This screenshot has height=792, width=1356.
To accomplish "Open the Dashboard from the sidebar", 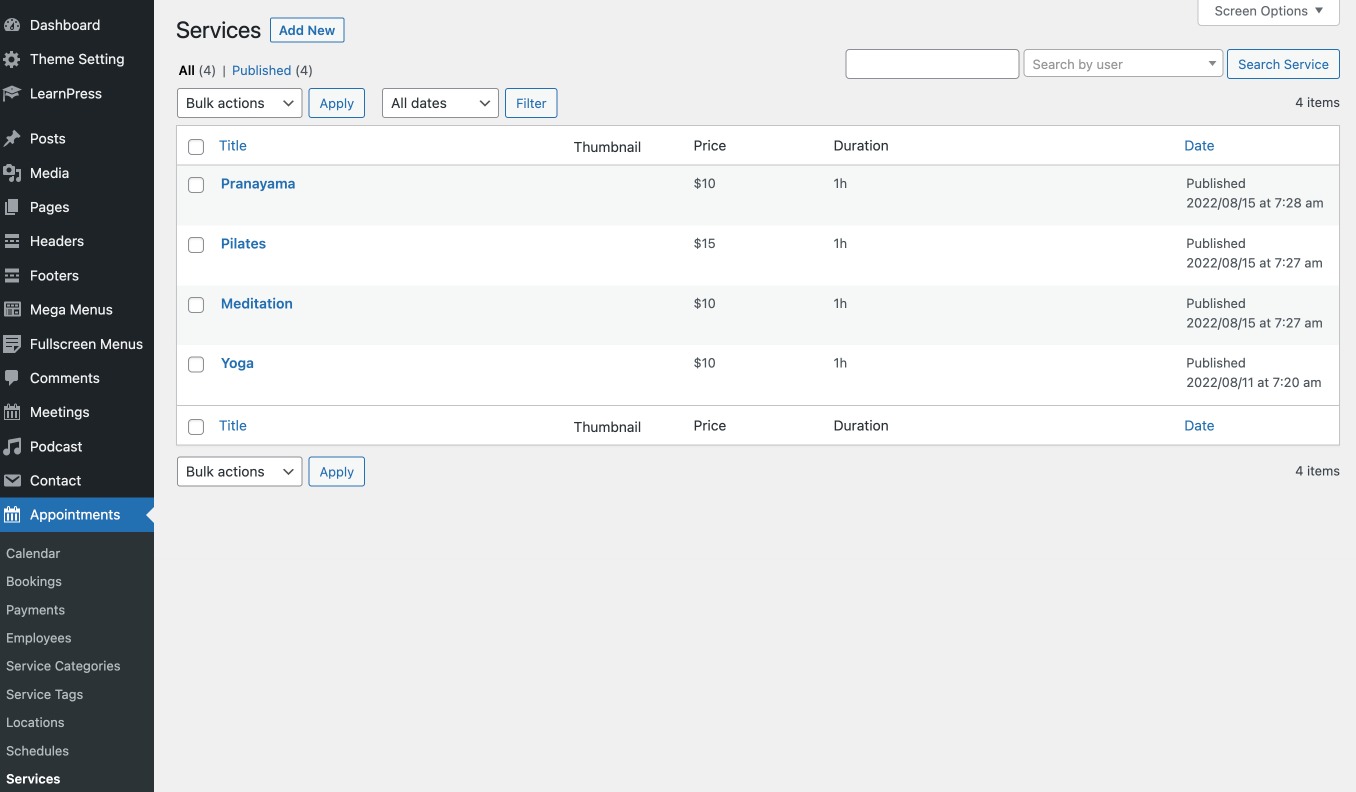I will (x=14, y=24).
